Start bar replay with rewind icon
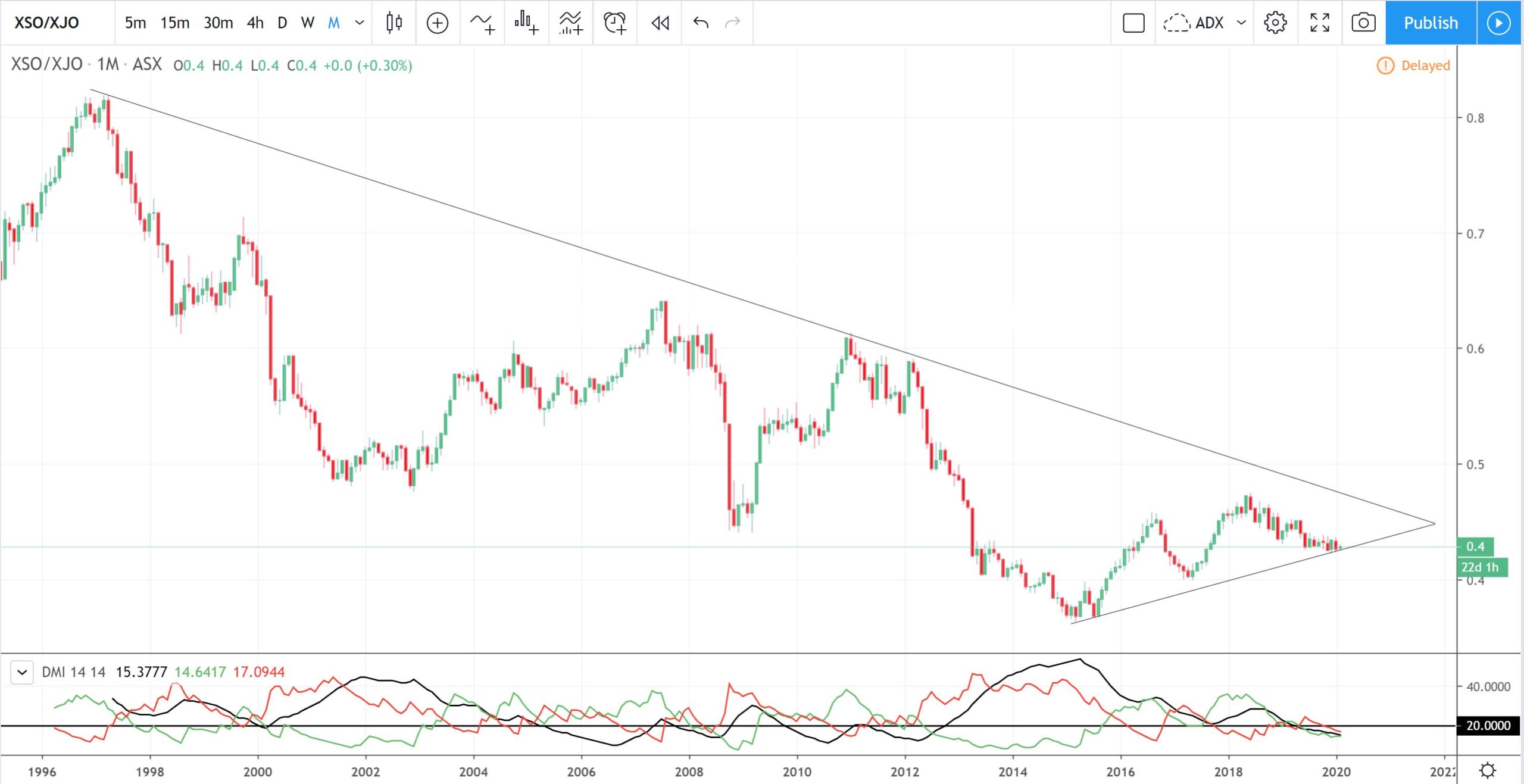The height and width of the screenshot is (784, 1524). 660,23
